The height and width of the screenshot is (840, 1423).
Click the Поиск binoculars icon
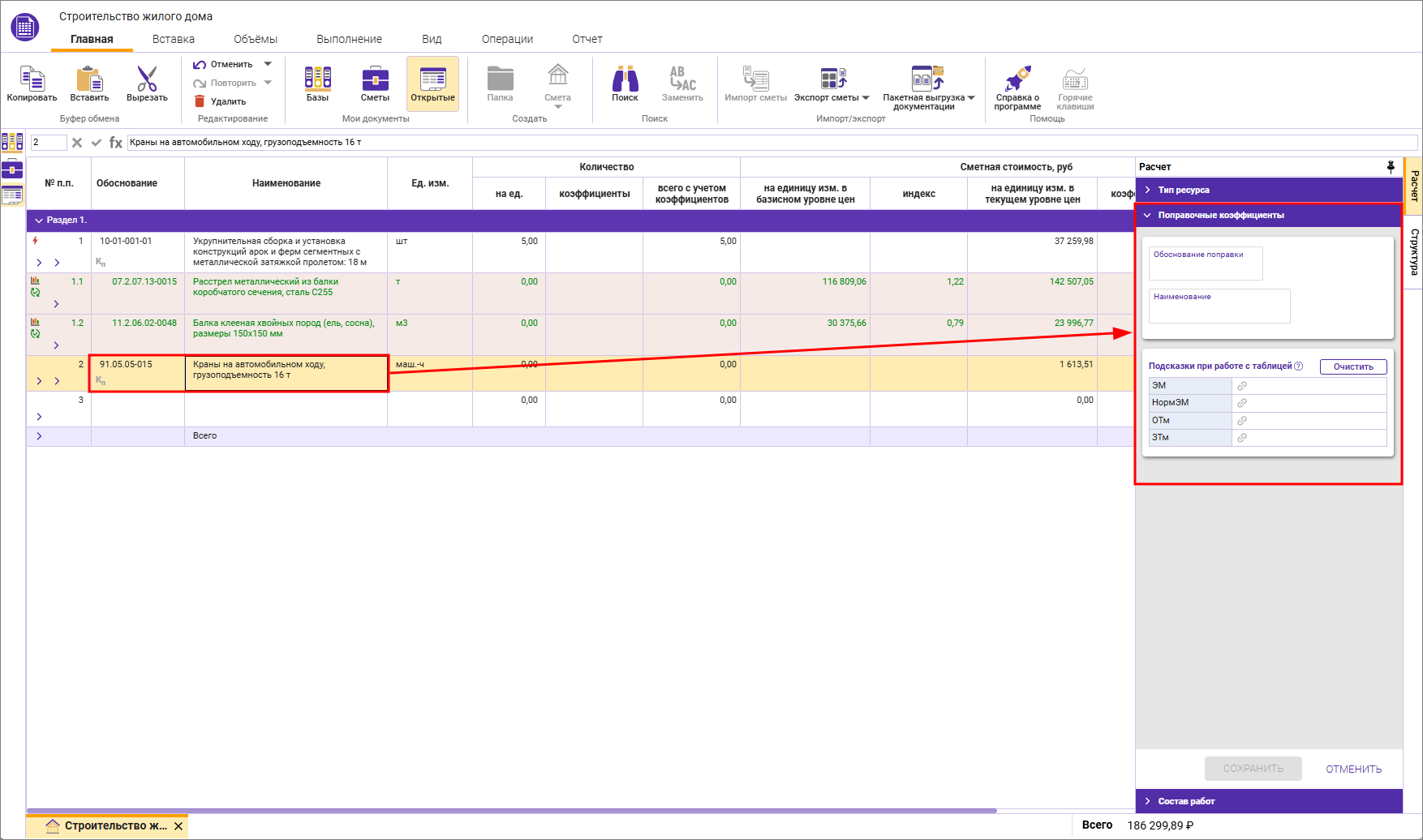(x=625, y=79)
